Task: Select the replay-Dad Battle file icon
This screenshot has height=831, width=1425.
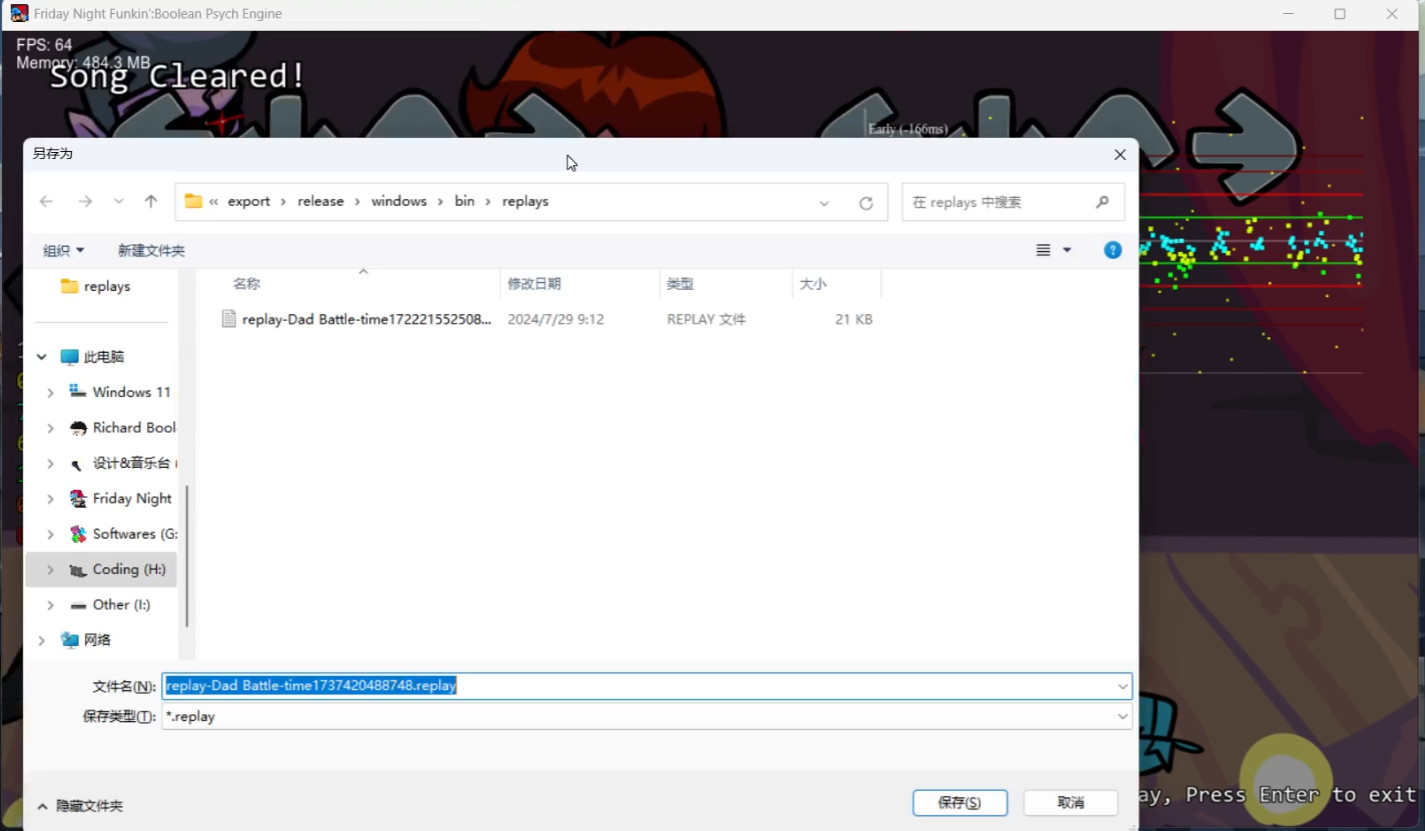Action: (x=229, y=320)
